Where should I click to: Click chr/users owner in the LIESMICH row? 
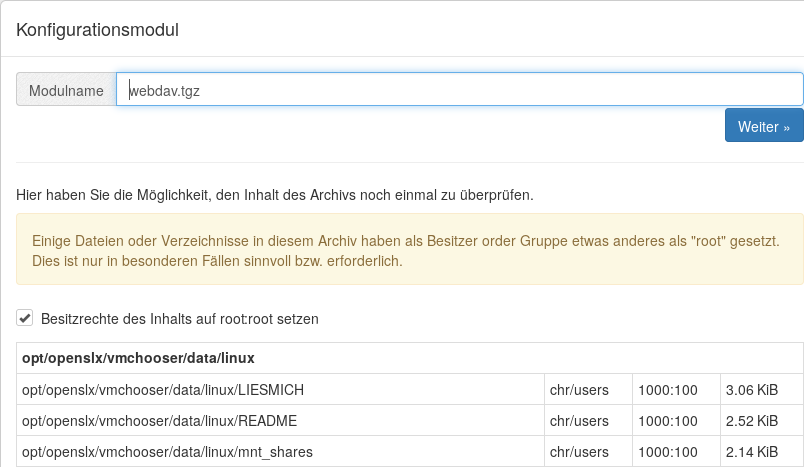pos(579,390)
